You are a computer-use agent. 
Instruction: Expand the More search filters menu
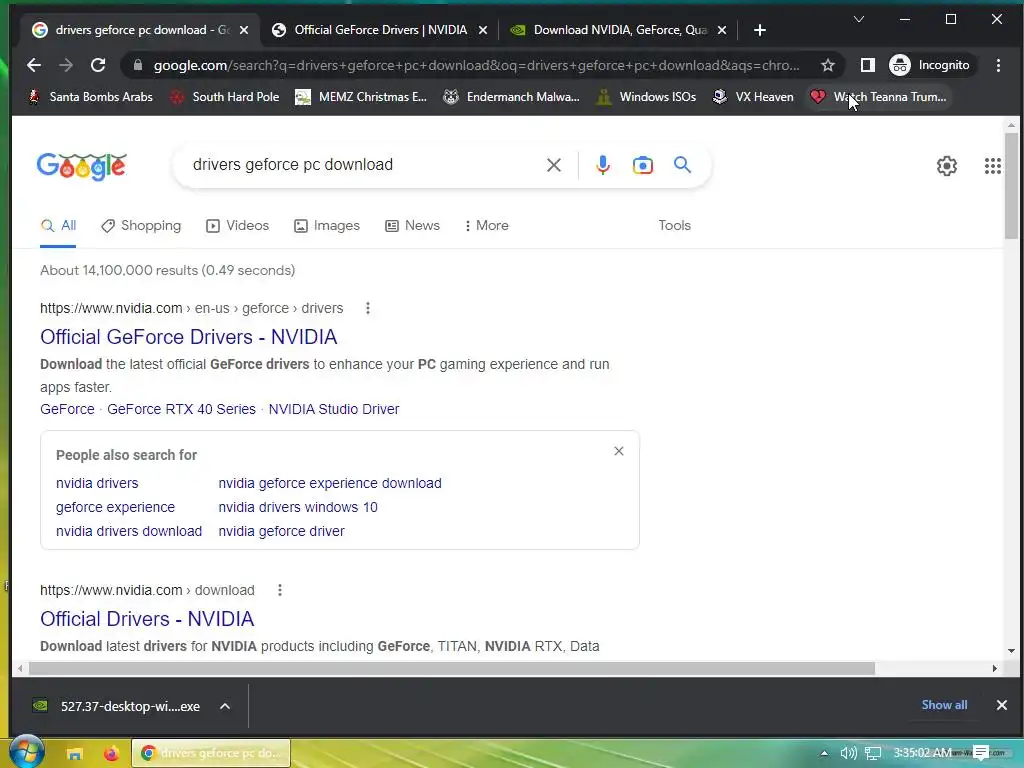[x=487, y=226]
